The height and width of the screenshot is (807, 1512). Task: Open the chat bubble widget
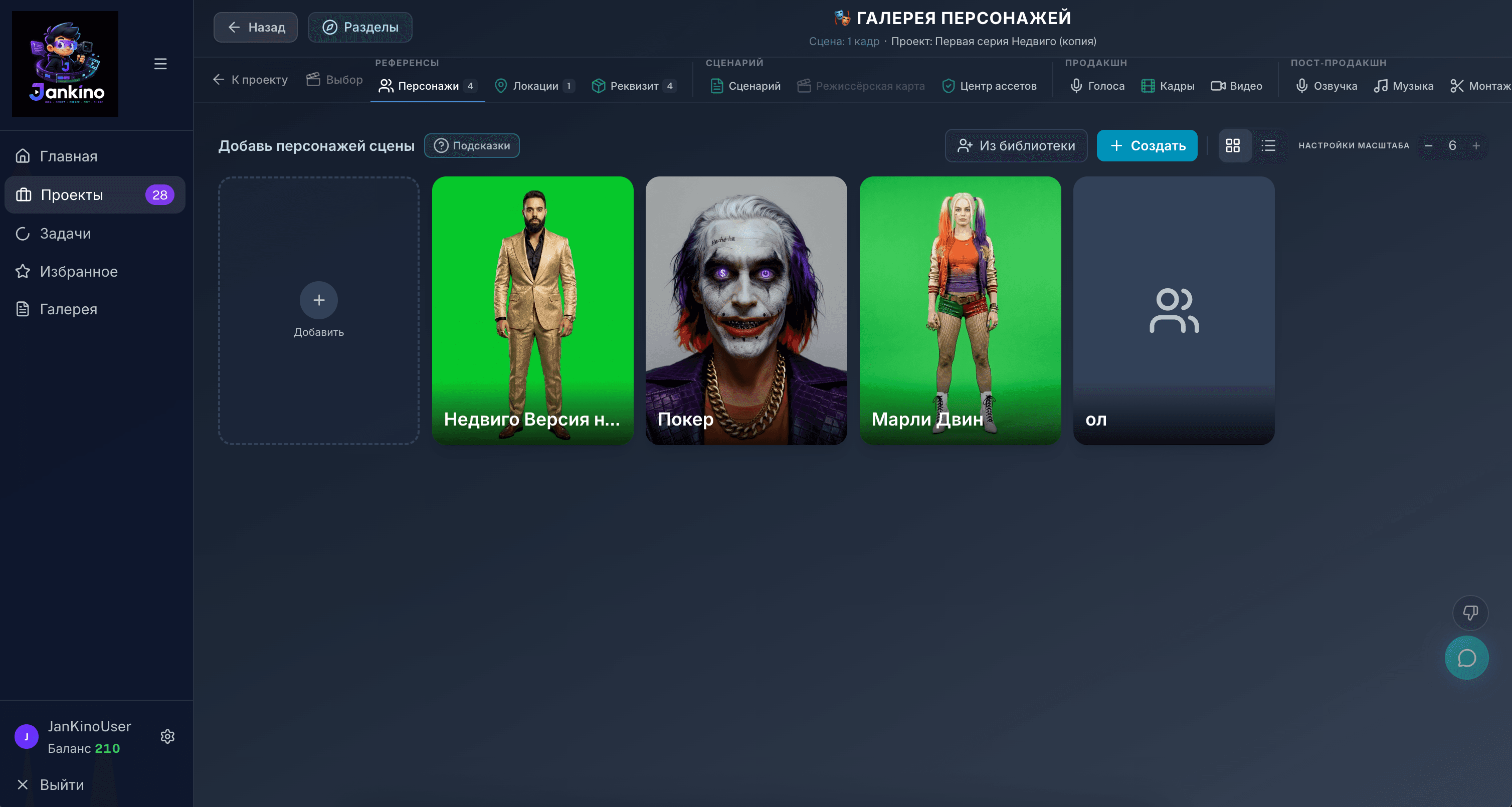point(1466,658)
